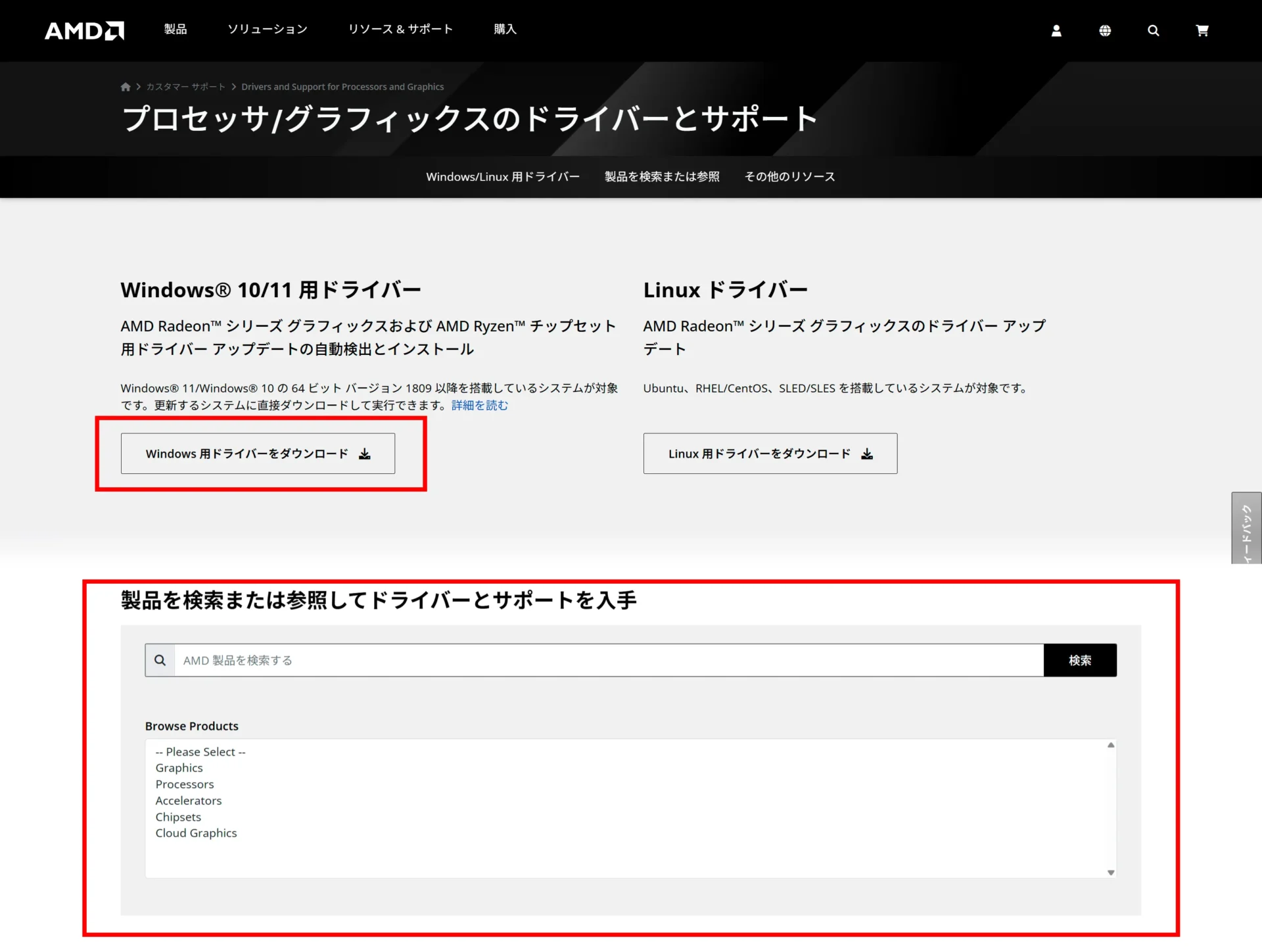Open the 購入 menu
Screen dimensions: 1262x952
[505, 29]
